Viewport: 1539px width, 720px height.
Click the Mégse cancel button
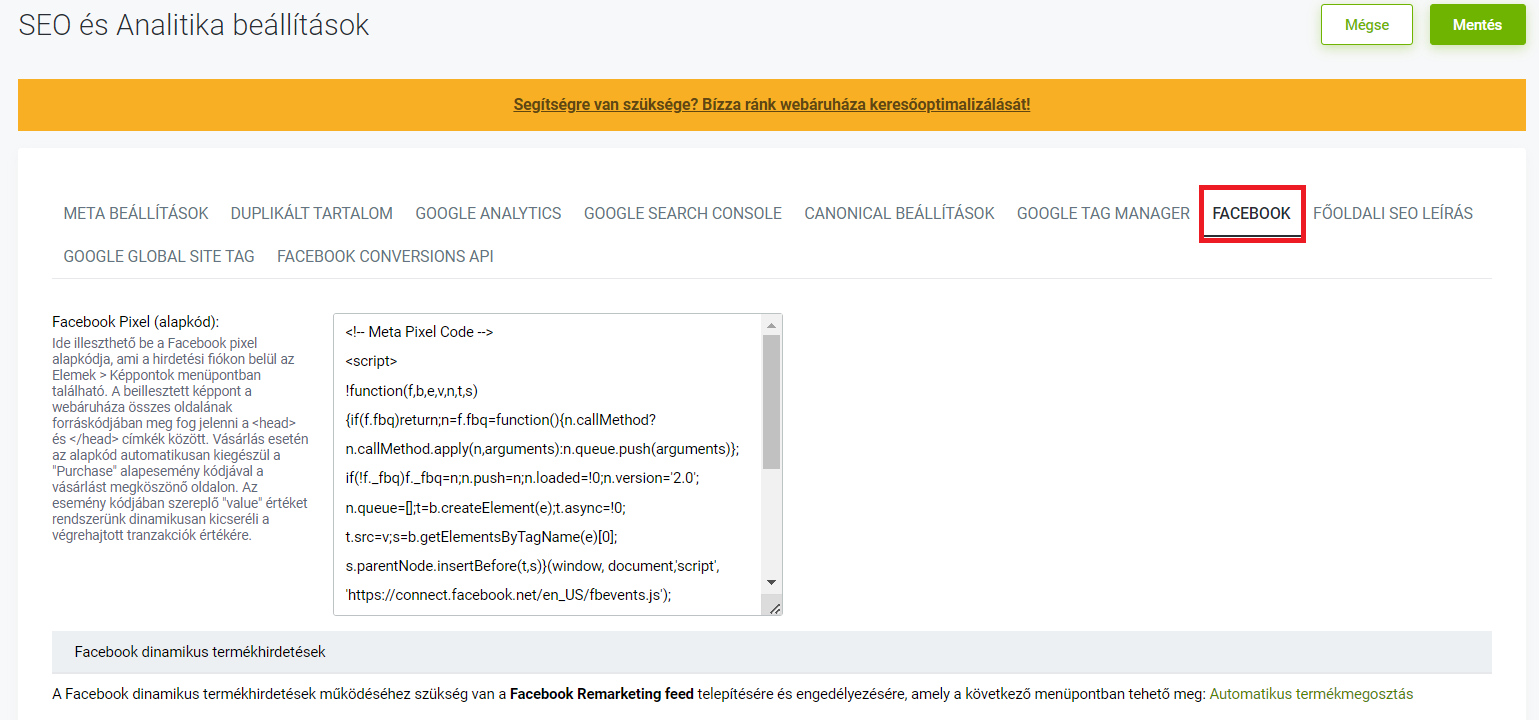[1367, 25]
